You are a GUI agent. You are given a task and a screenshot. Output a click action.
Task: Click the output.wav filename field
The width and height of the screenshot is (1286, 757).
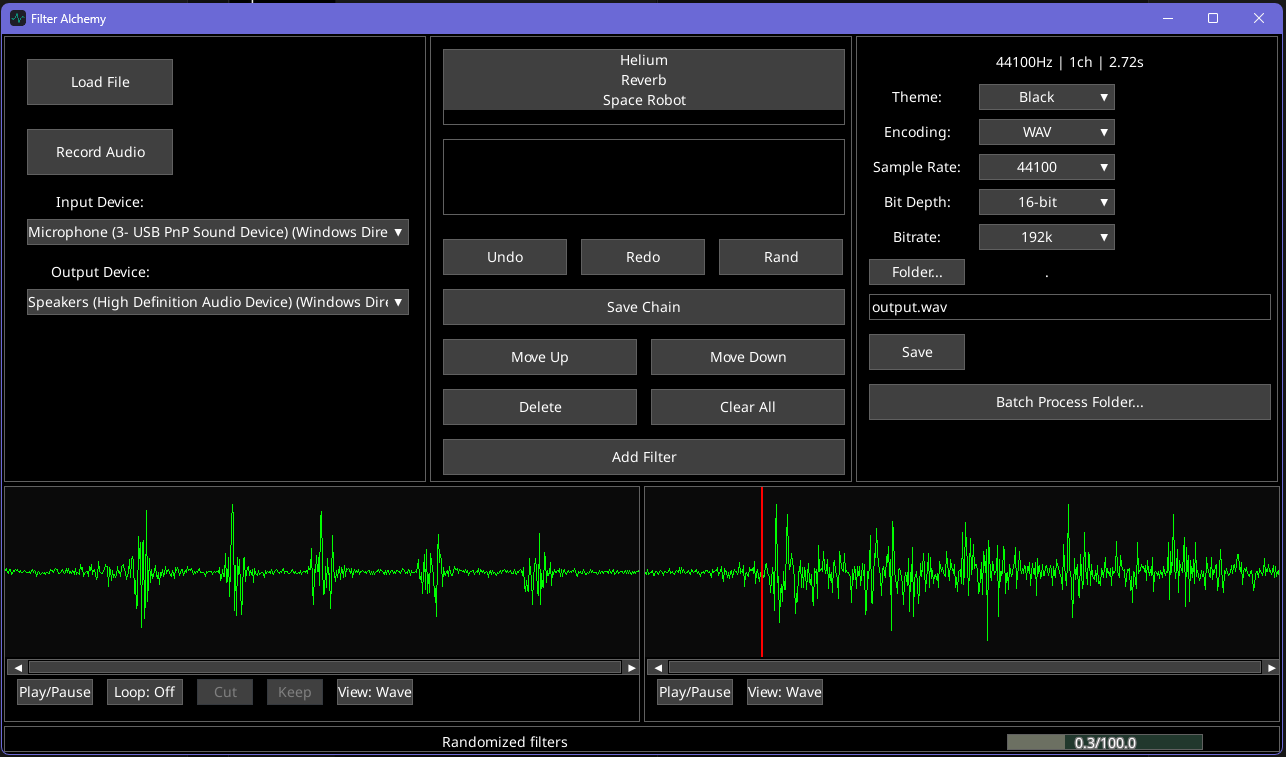pyautogui.click(x=1069, y=307)
